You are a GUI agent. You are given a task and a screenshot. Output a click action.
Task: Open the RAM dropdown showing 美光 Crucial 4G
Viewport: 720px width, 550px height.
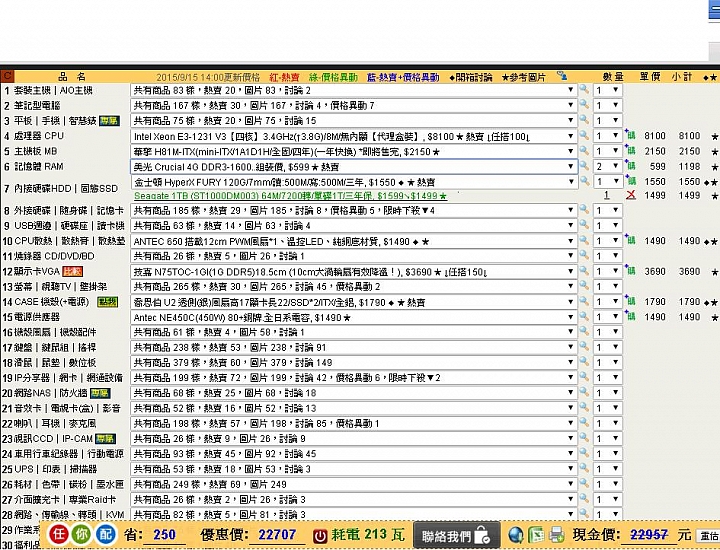[x=354, y=167]
